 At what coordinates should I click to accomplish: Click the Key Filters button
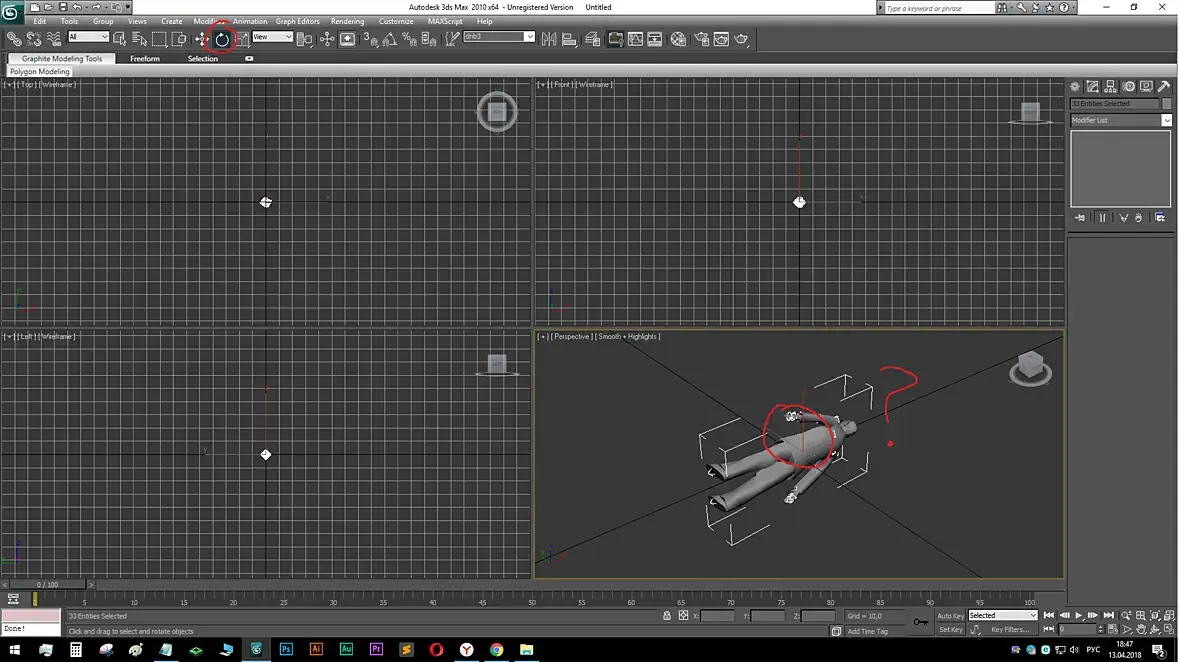pyautogui.click(x=1009, y=630)
